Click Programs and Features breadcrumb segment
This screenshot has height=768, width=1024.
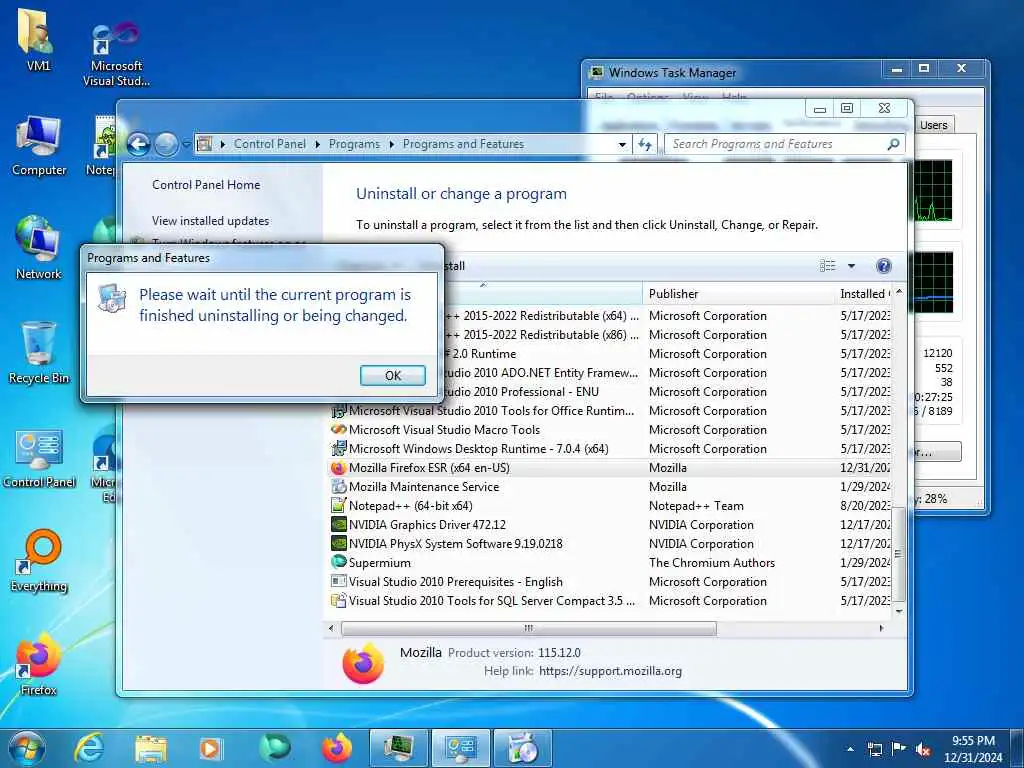click(x=463, y=144)
